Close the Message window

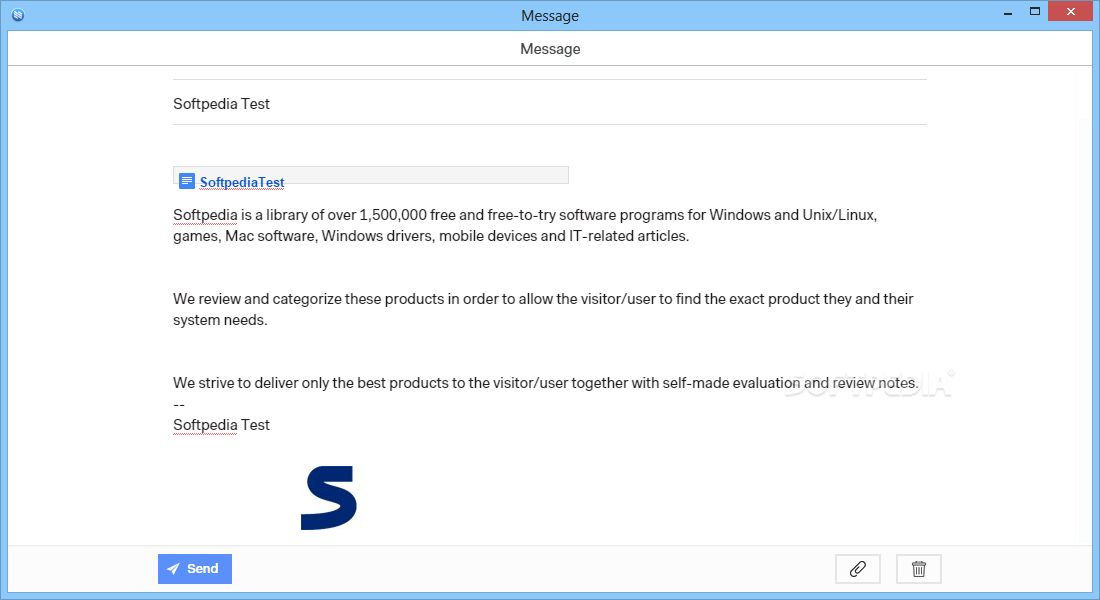1071,11
